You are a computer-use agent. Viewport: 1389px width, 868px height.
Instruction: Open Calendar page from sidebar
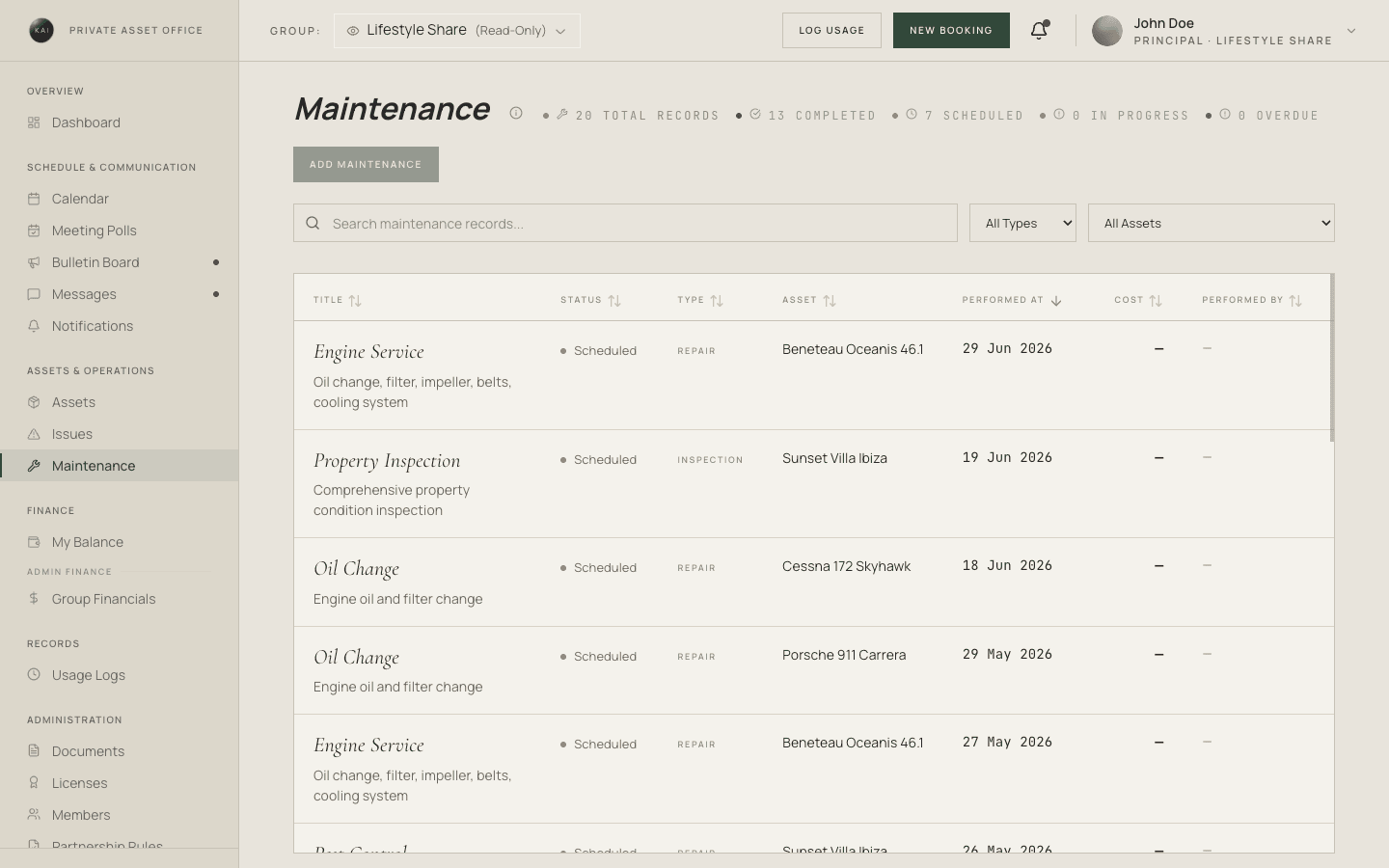(x=120, y=199)
